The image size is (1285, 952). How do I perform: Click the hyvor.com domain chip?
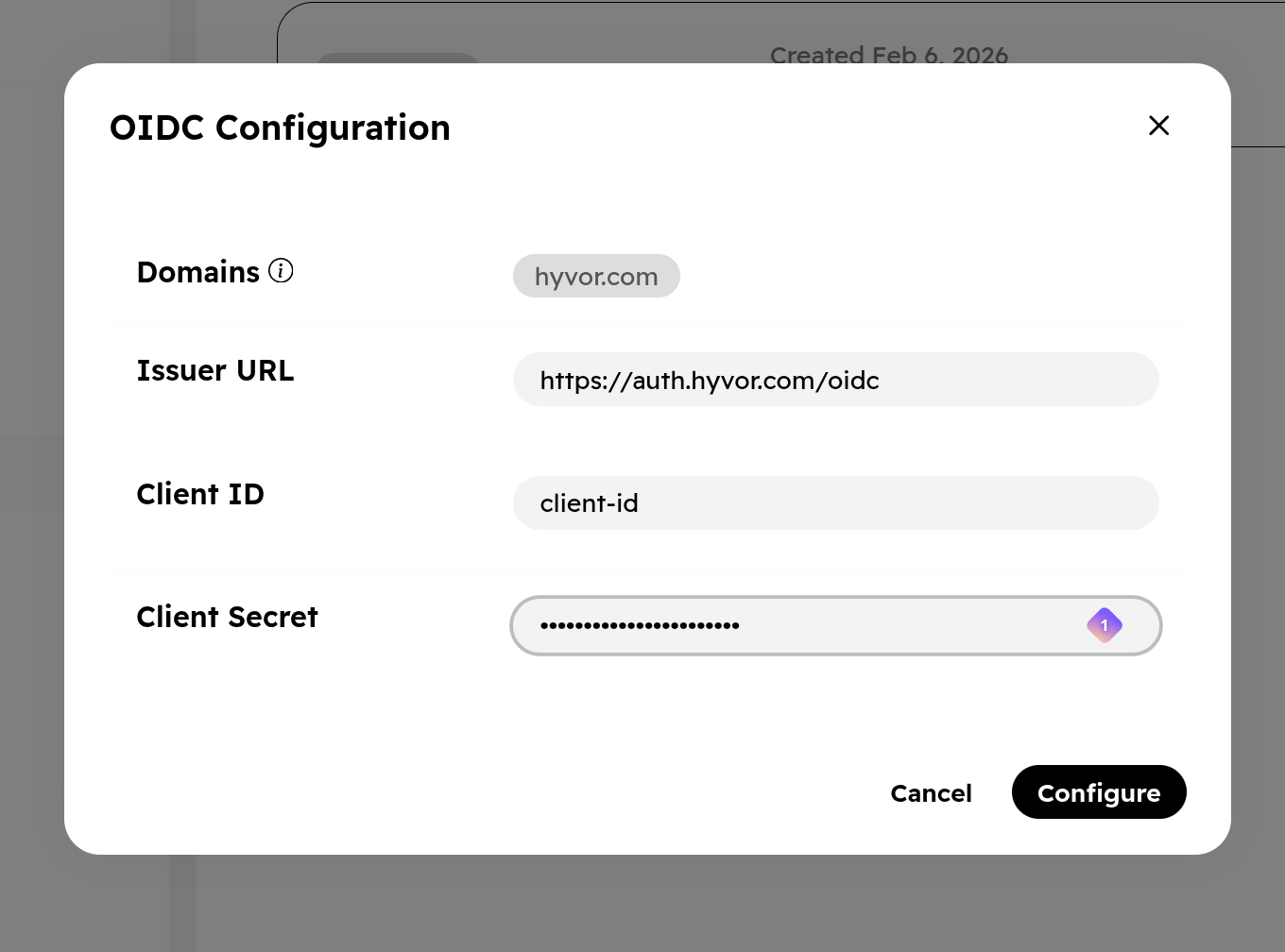tap(596, 276)
